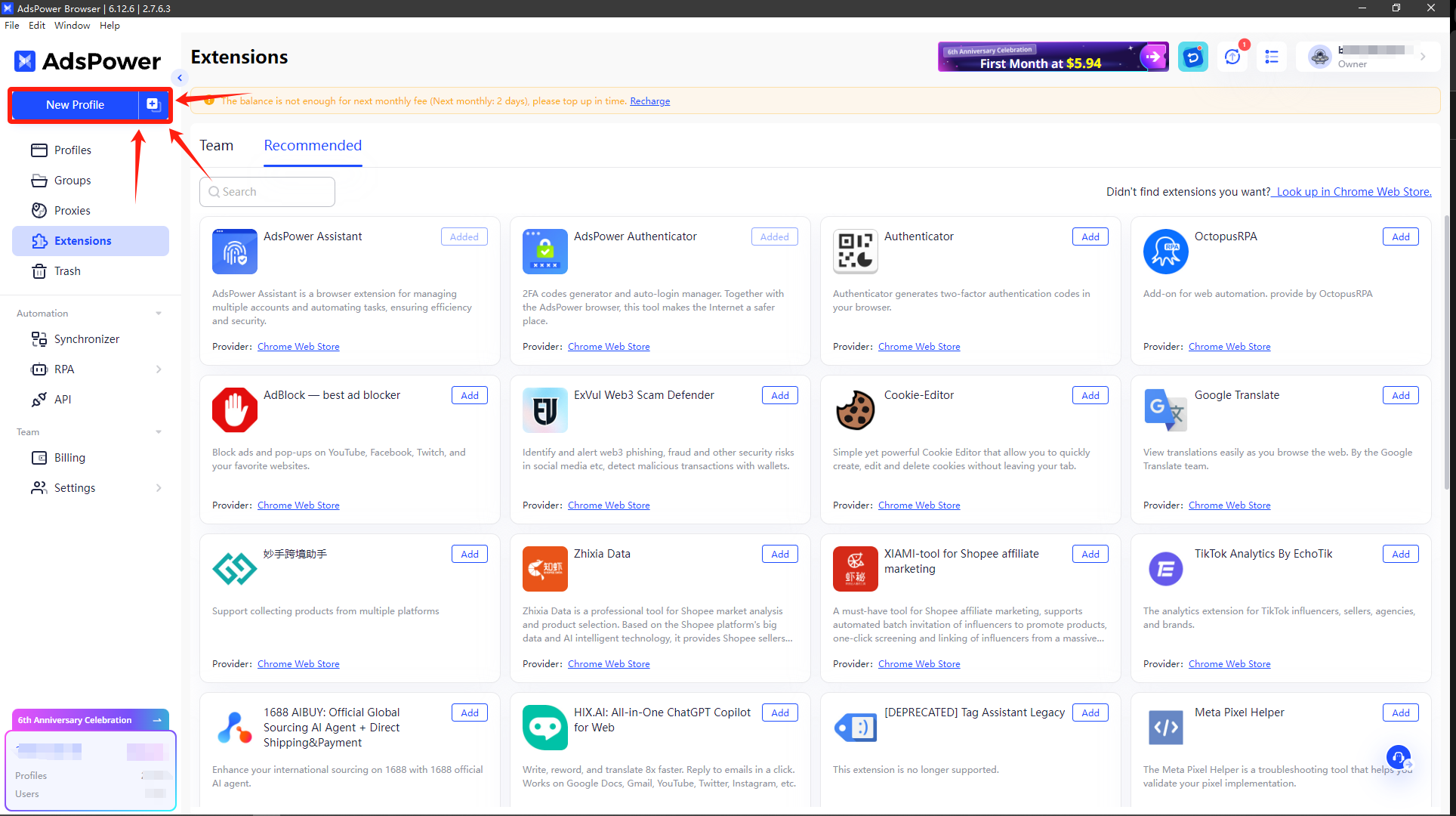This screenshot has width=1456, height=816.
Task: Collapse the Team sidebar section arrow
Action: click(x=159, y=432)
